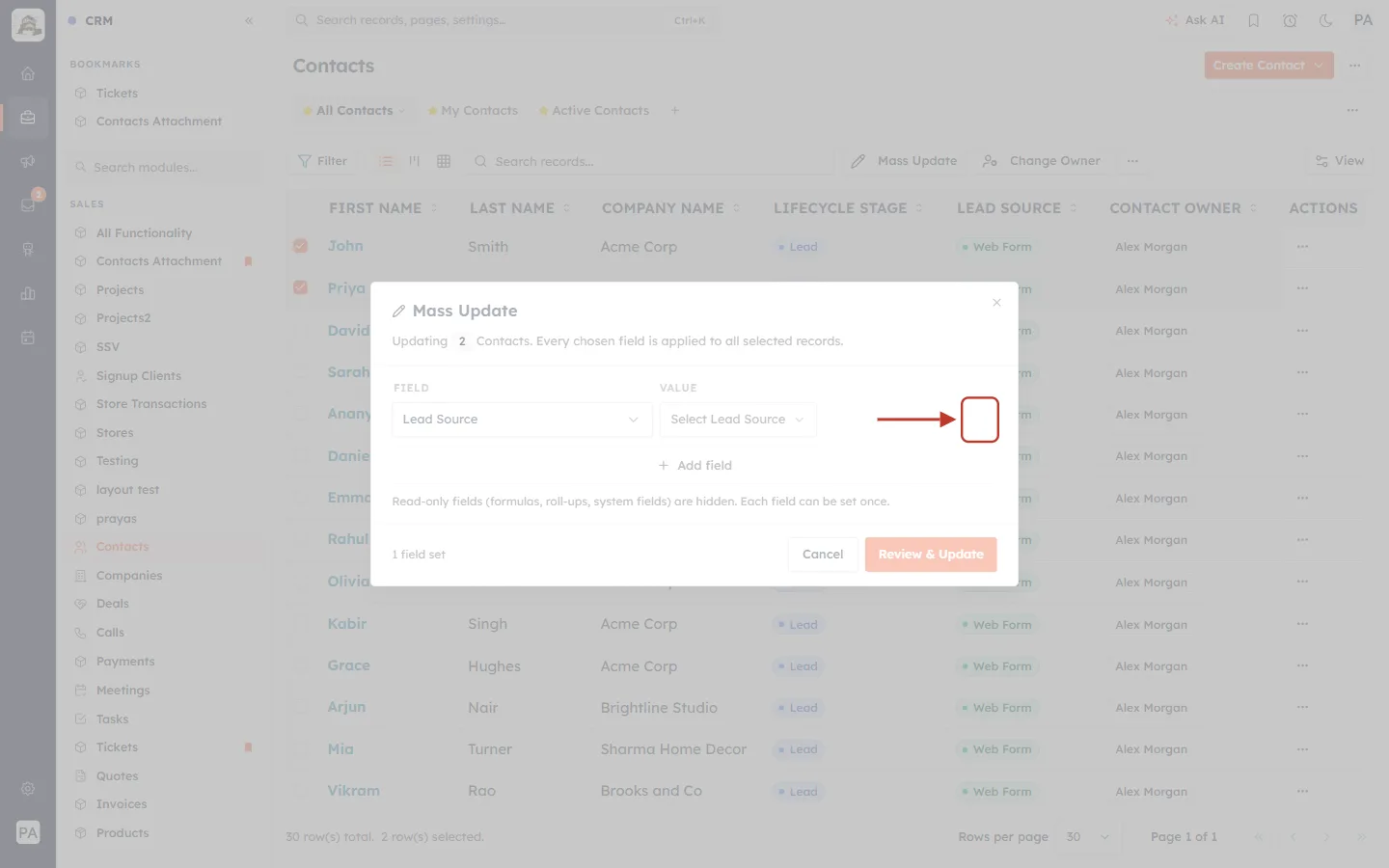Expand Create Contact dropdown arrow

coord(1319,66)
